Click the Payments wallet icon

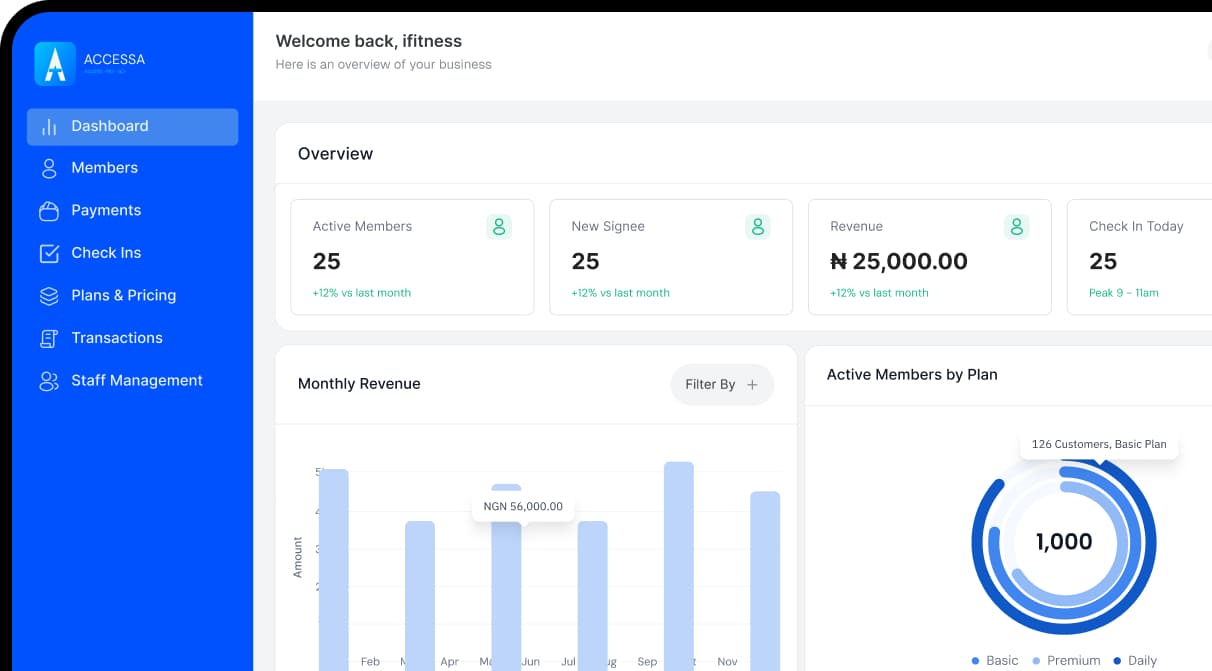[x=49, y=211]
